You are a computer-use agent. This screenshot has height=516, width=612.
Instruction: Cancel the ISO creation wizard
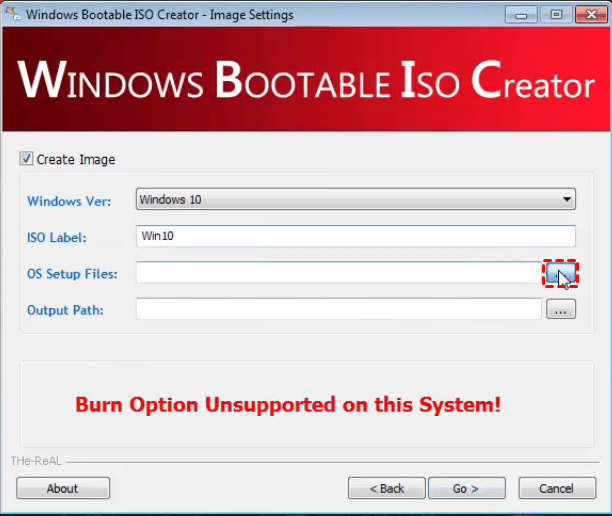point(557,488)
